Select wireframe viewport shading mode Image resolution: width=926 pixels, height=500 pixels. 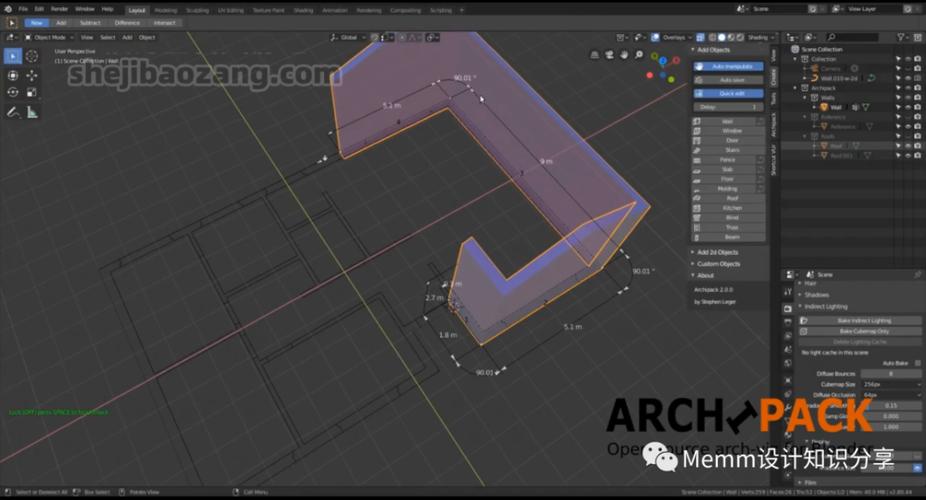click(x=712, y=37)
